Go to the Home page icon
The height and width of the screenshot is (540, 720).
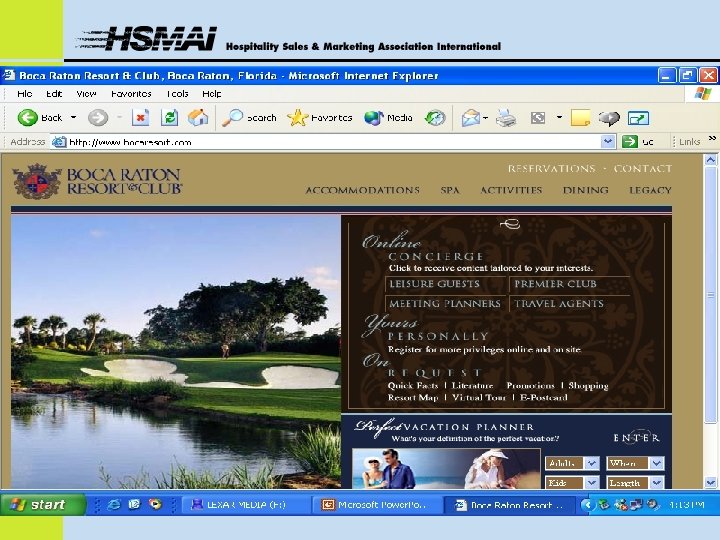click(x=198, y=118)
